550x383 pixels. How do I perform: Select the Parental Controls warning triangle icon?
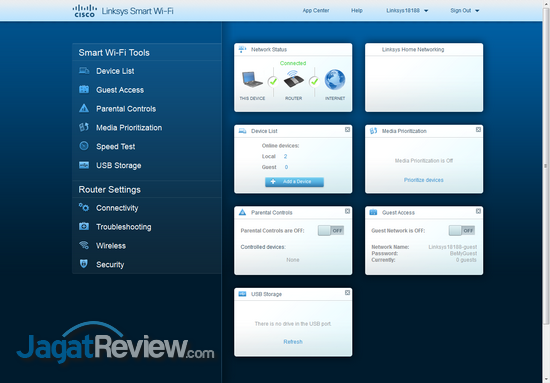(84, 108)
